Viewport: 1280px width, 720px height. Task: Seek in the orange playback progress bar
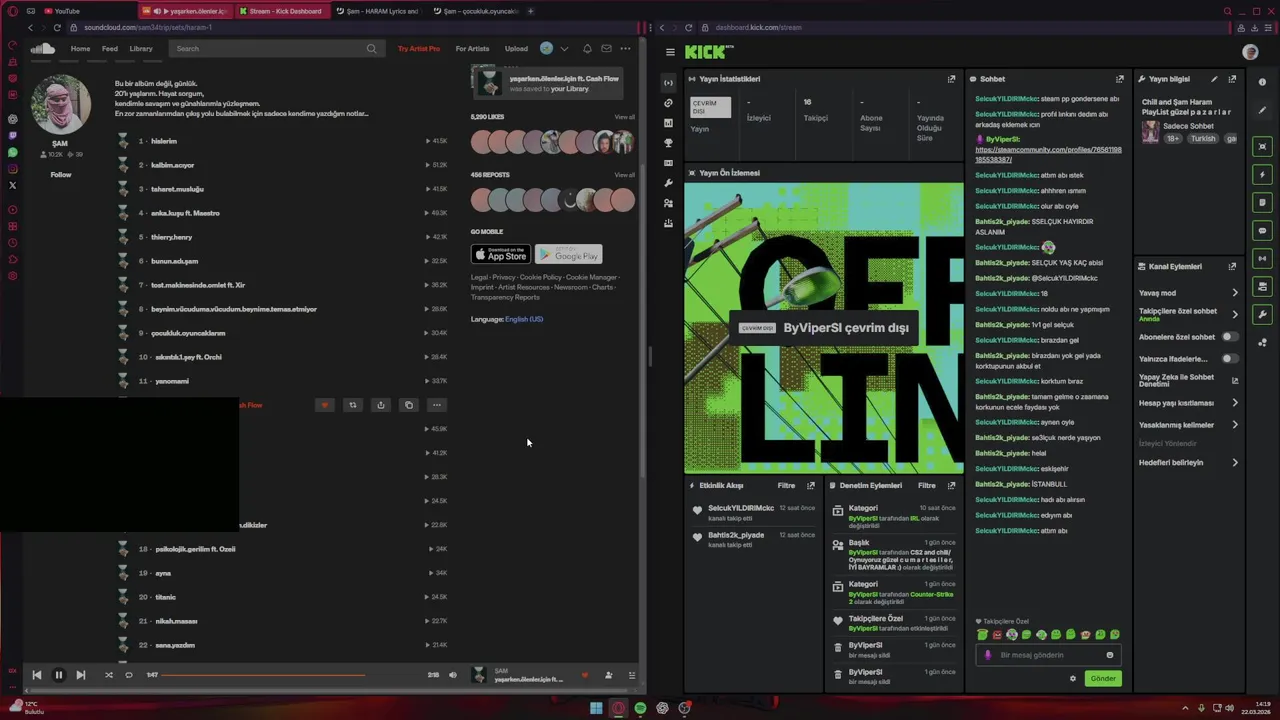tap(292, 675)
